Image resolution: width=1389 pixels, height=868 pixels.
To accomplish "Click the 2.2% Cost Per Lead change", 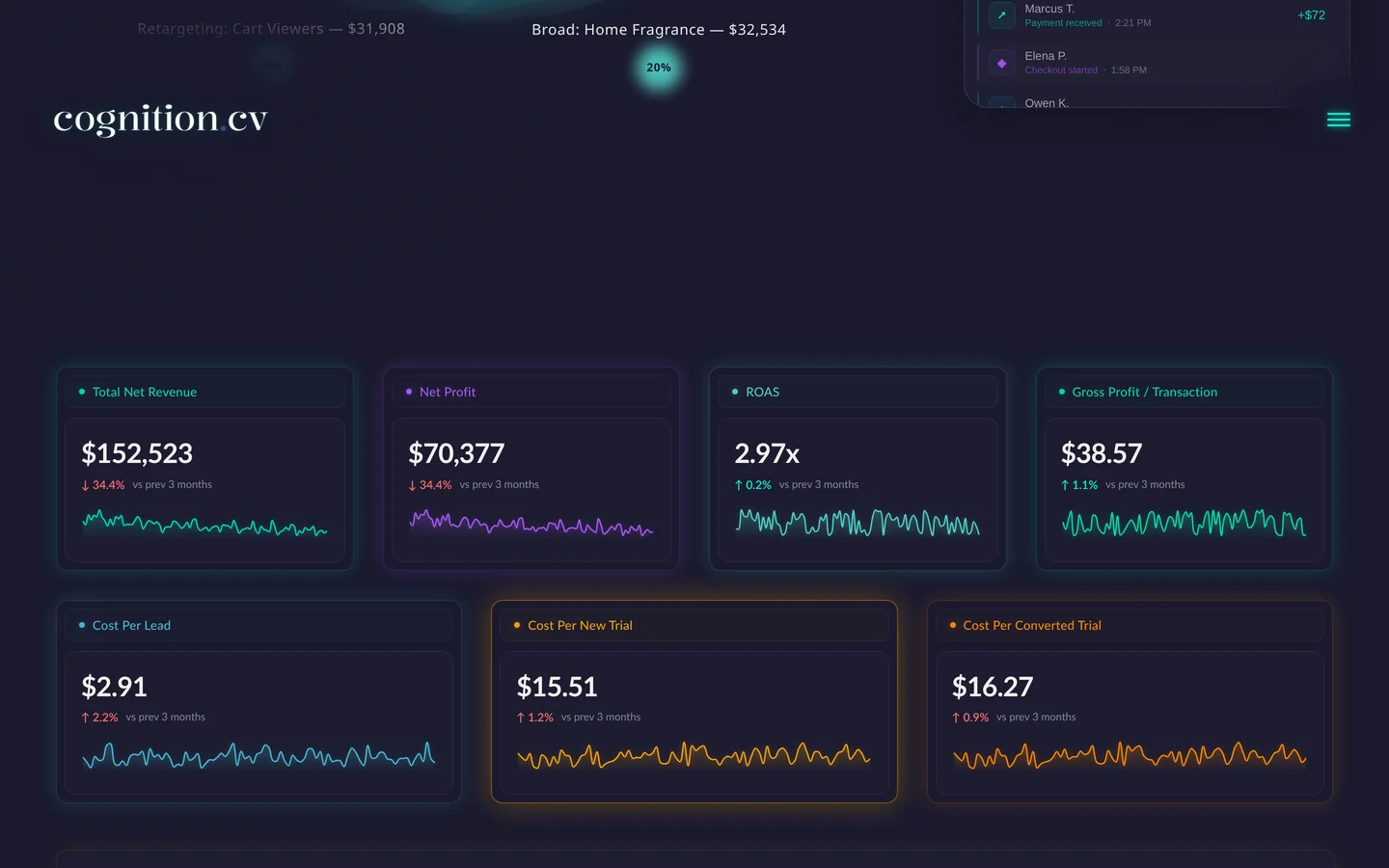I will (99, 718).
